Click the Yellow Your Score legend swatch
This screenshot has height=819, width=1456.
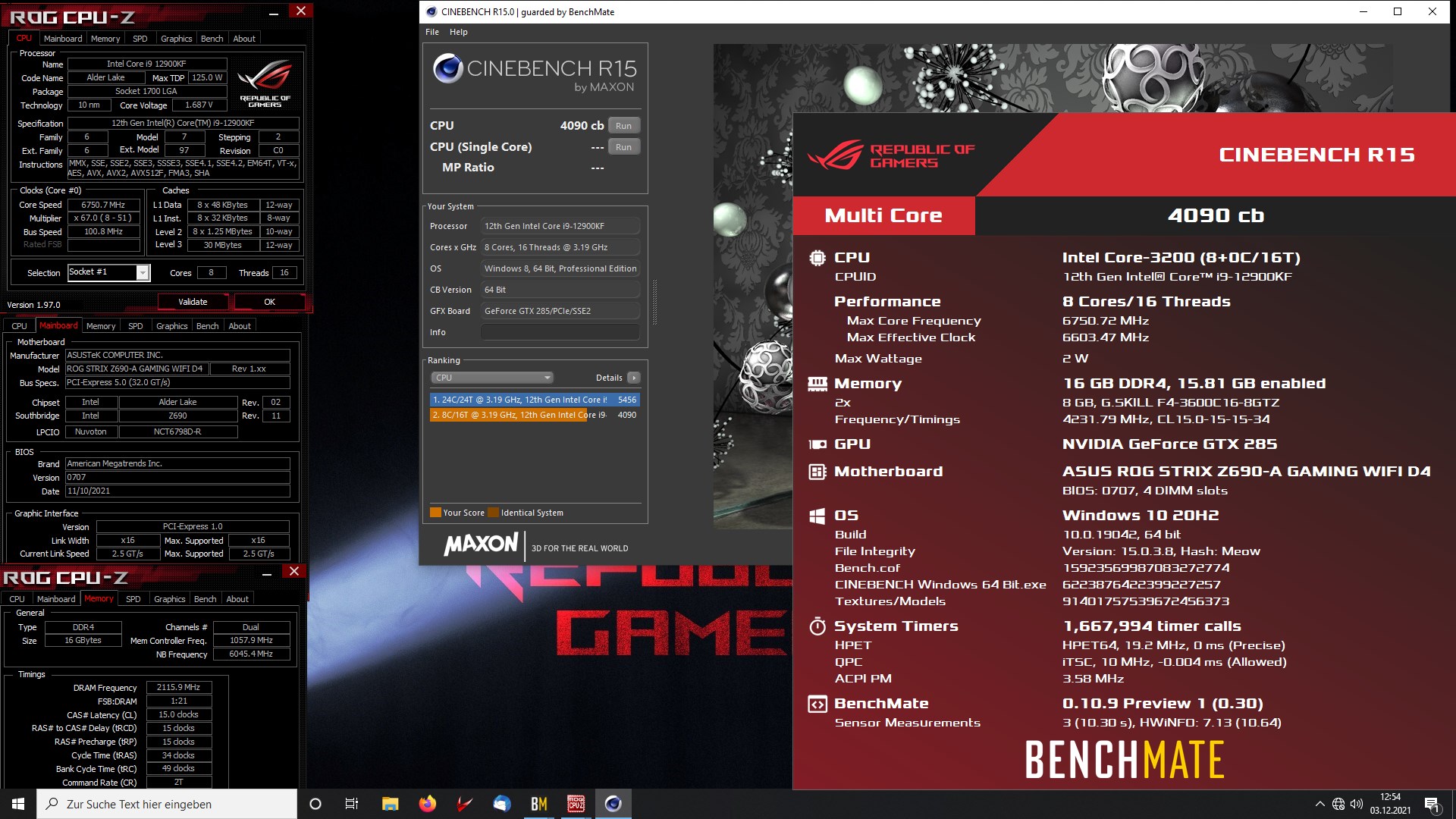[435, 513]
